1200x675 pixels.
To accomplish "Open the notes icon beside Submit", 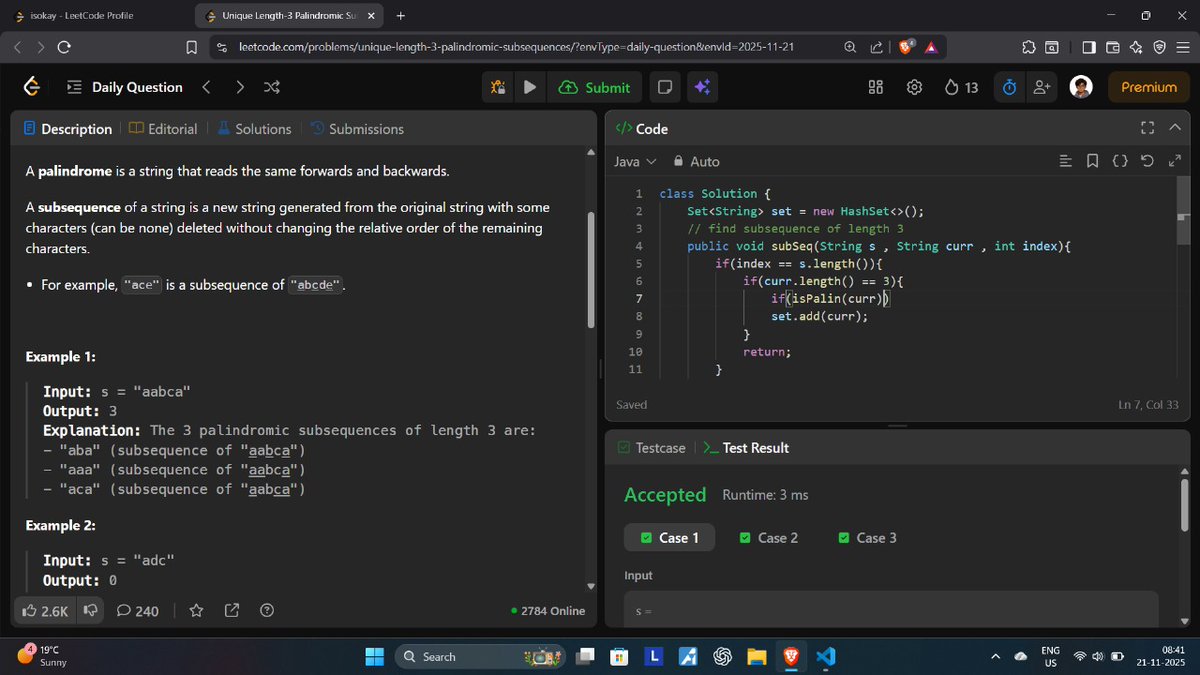I will pyautogui.click(x=664, y=87).
